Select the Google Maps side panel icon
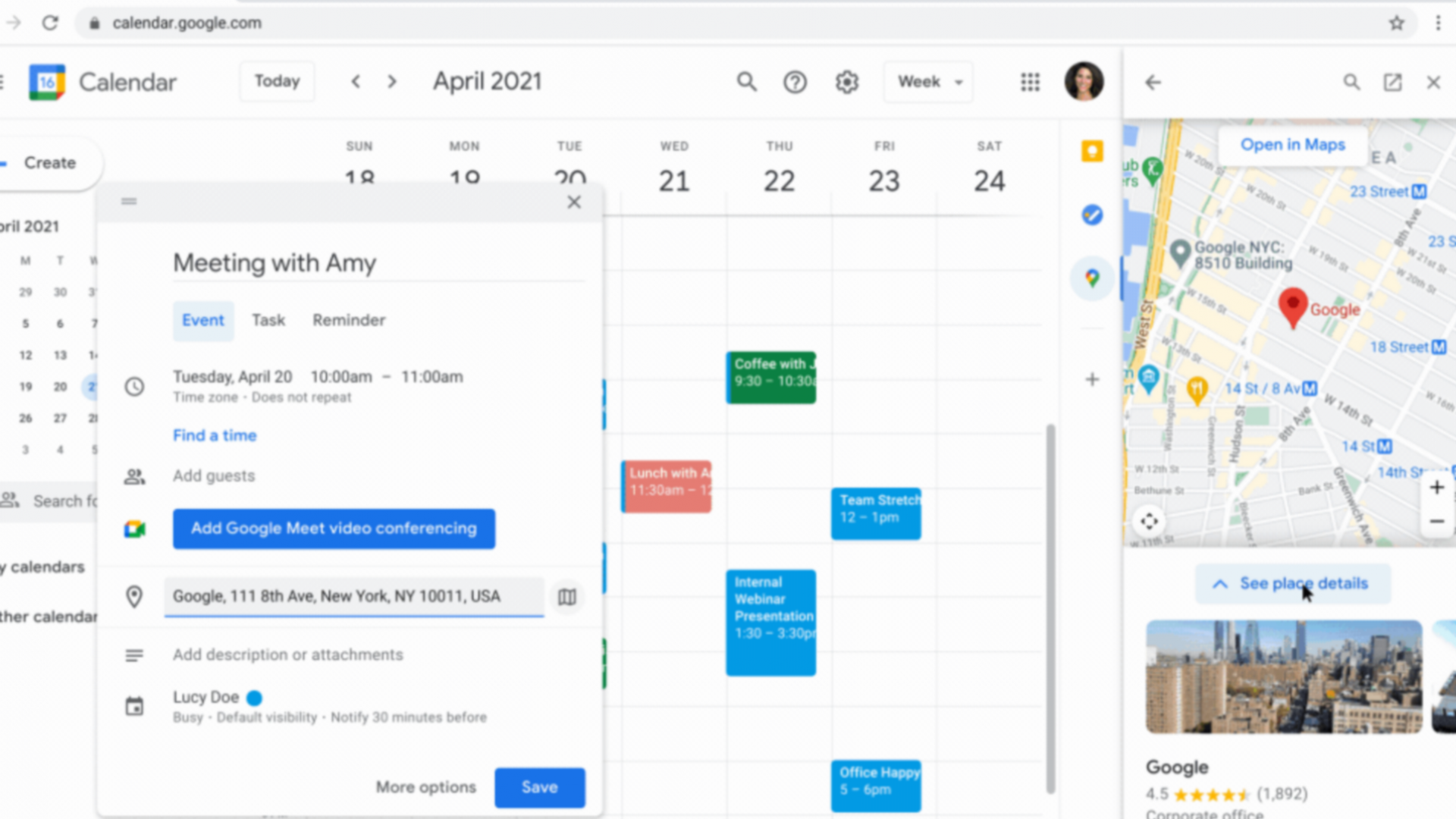1456x819 pixels. click(x=1092, y=278)
